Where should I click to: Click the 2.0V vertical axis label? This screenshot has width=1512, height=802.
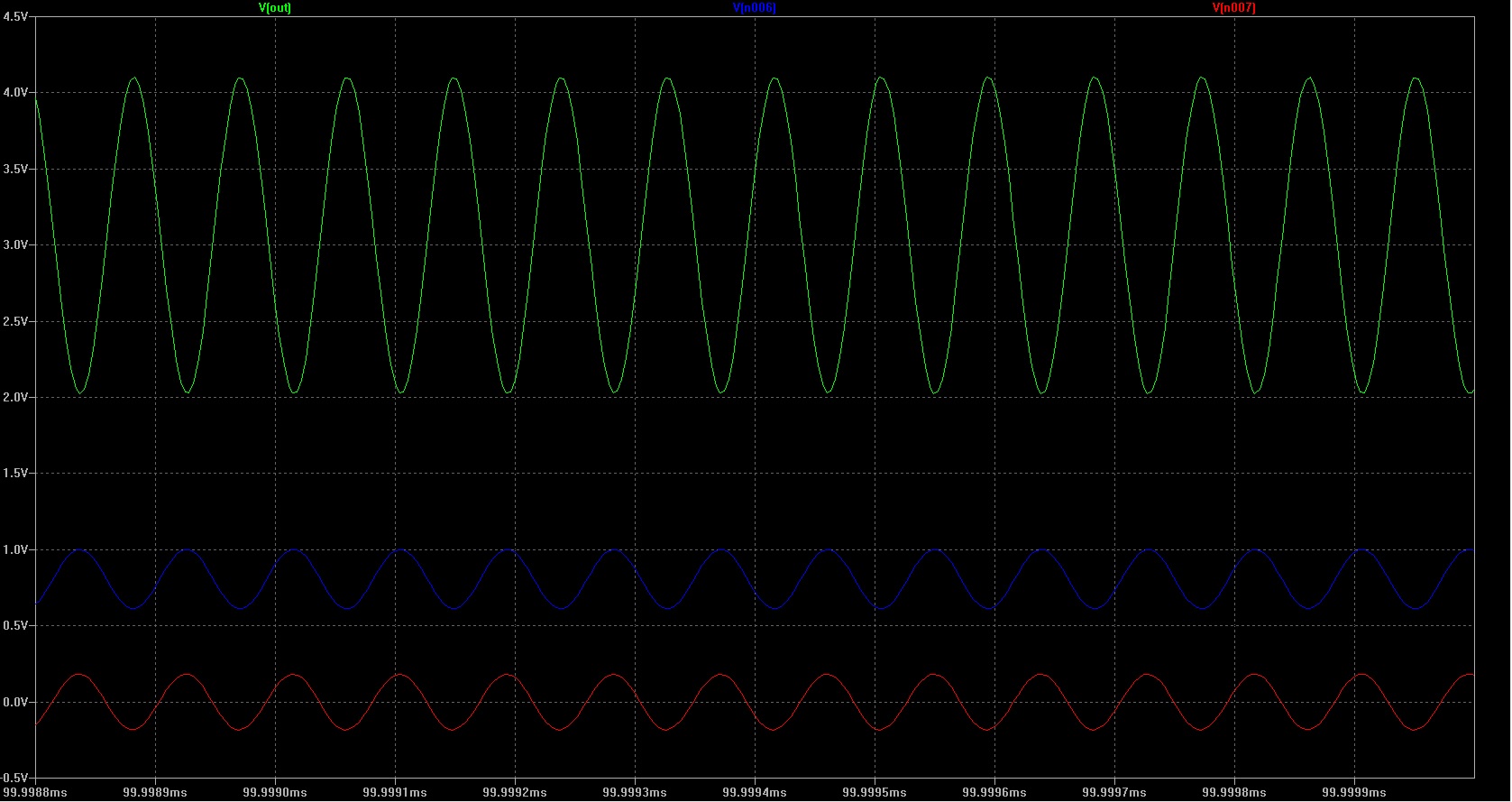(16, 397)
